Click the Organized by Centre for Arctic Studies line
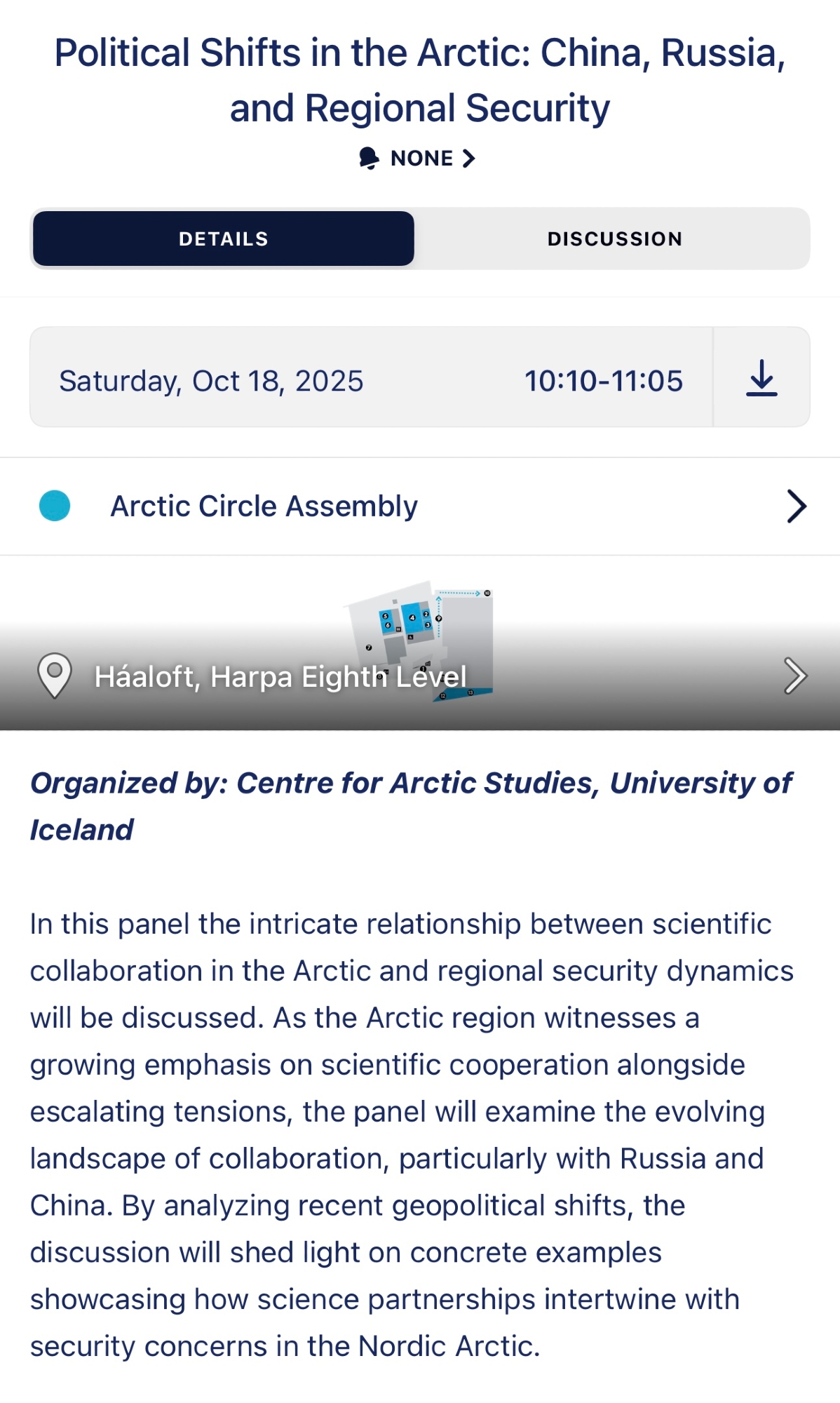Image resolution: width=840 pixels, height=1403 pixels. (412, 806)
